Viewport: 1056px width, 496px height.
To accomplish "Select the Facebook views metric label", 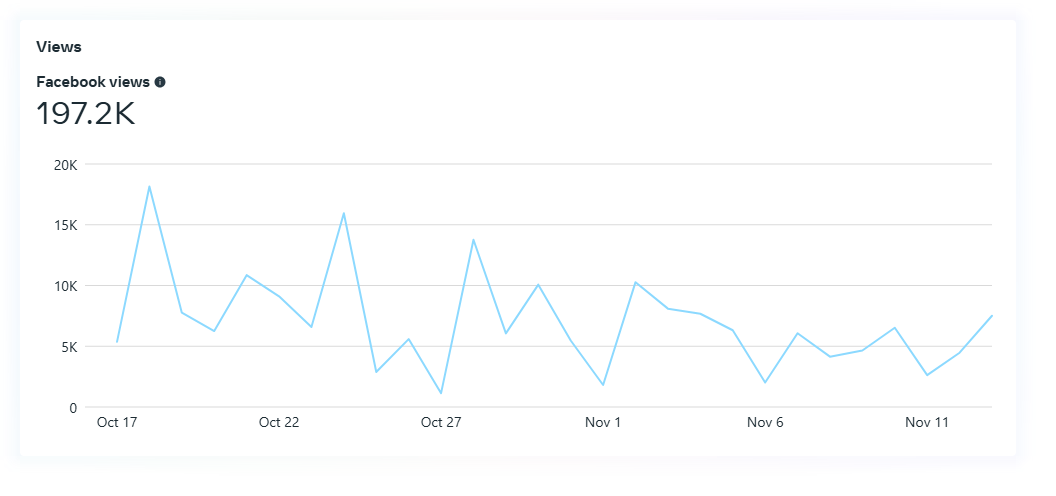I will coord(93,82).
